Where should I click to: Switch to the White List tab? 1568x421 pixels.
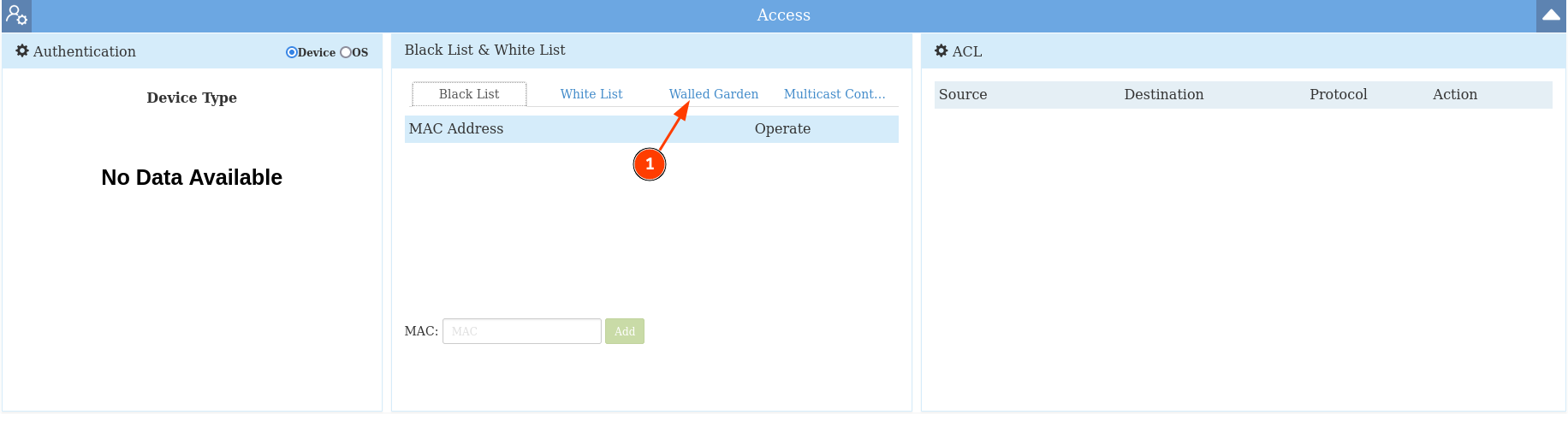pyautogui.click(x=591, y=94)
